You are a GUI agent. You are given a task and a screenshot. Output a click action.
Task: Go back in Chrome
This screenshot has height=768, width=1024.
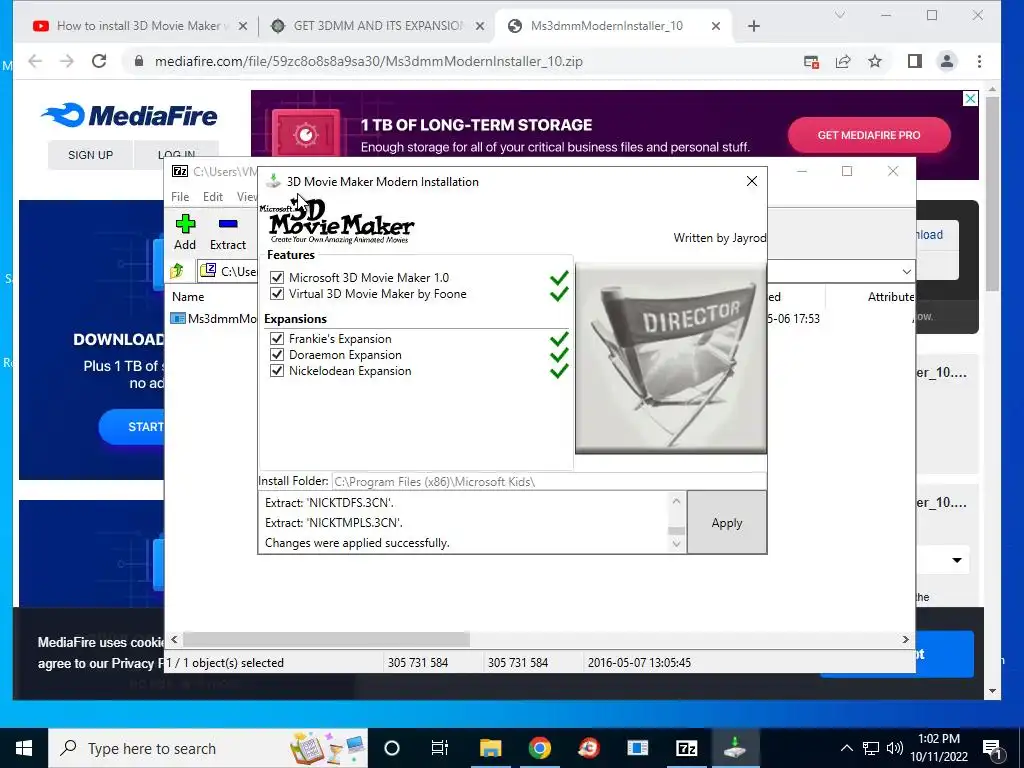click(x=35, y=61)
